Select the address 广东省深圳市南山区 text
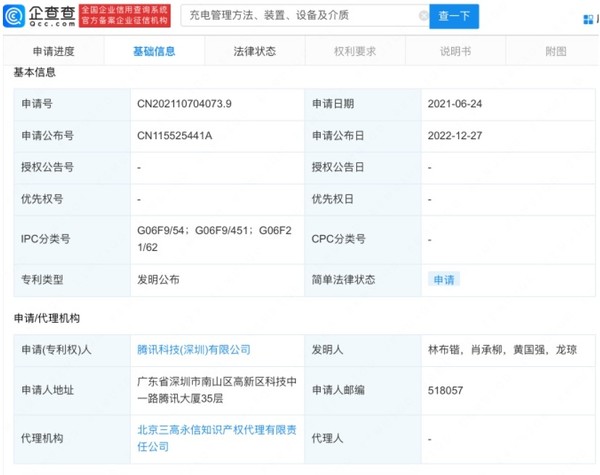This screenshot has height=475, width=600. point(217,390)
